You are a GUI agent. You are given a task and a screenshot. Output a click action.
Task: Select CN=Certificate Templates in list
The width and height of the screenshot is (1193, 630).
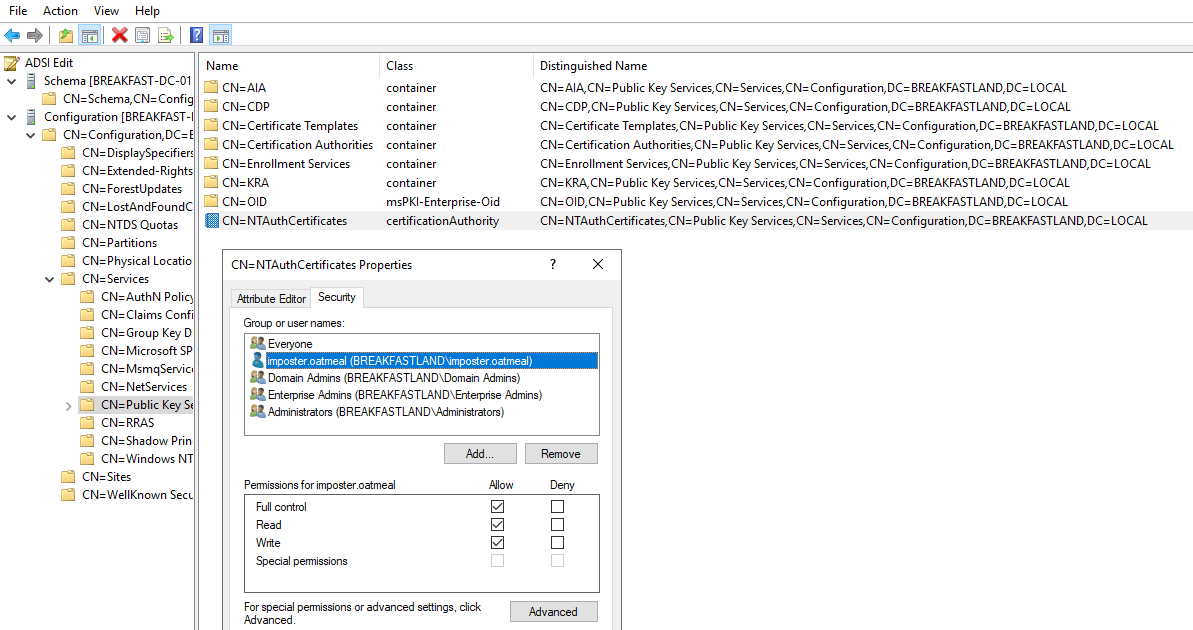coord(289,126)
